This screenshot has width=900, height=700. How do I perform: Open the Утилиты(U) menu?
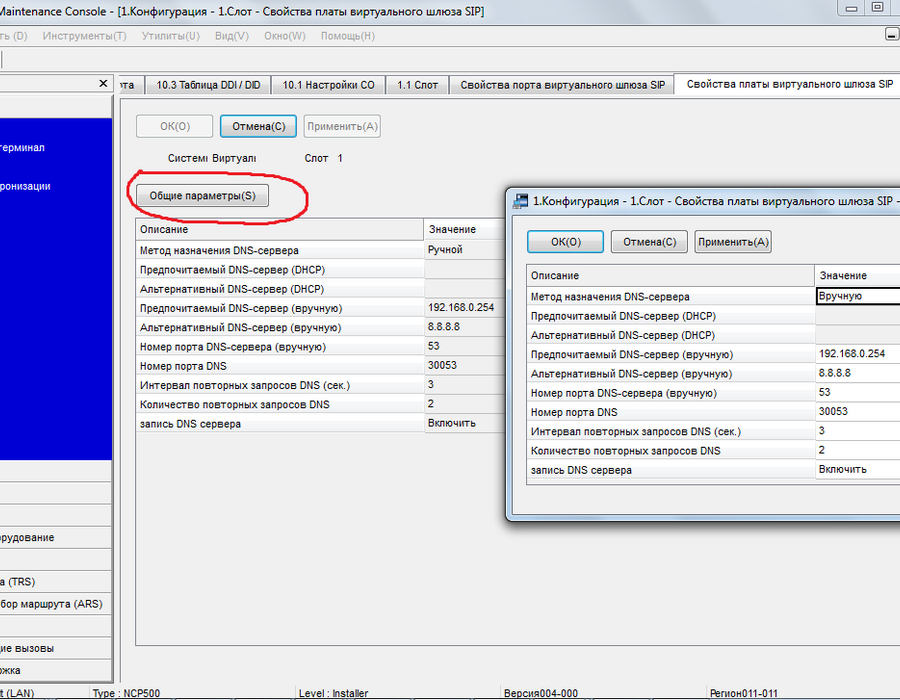click(170, 36)
